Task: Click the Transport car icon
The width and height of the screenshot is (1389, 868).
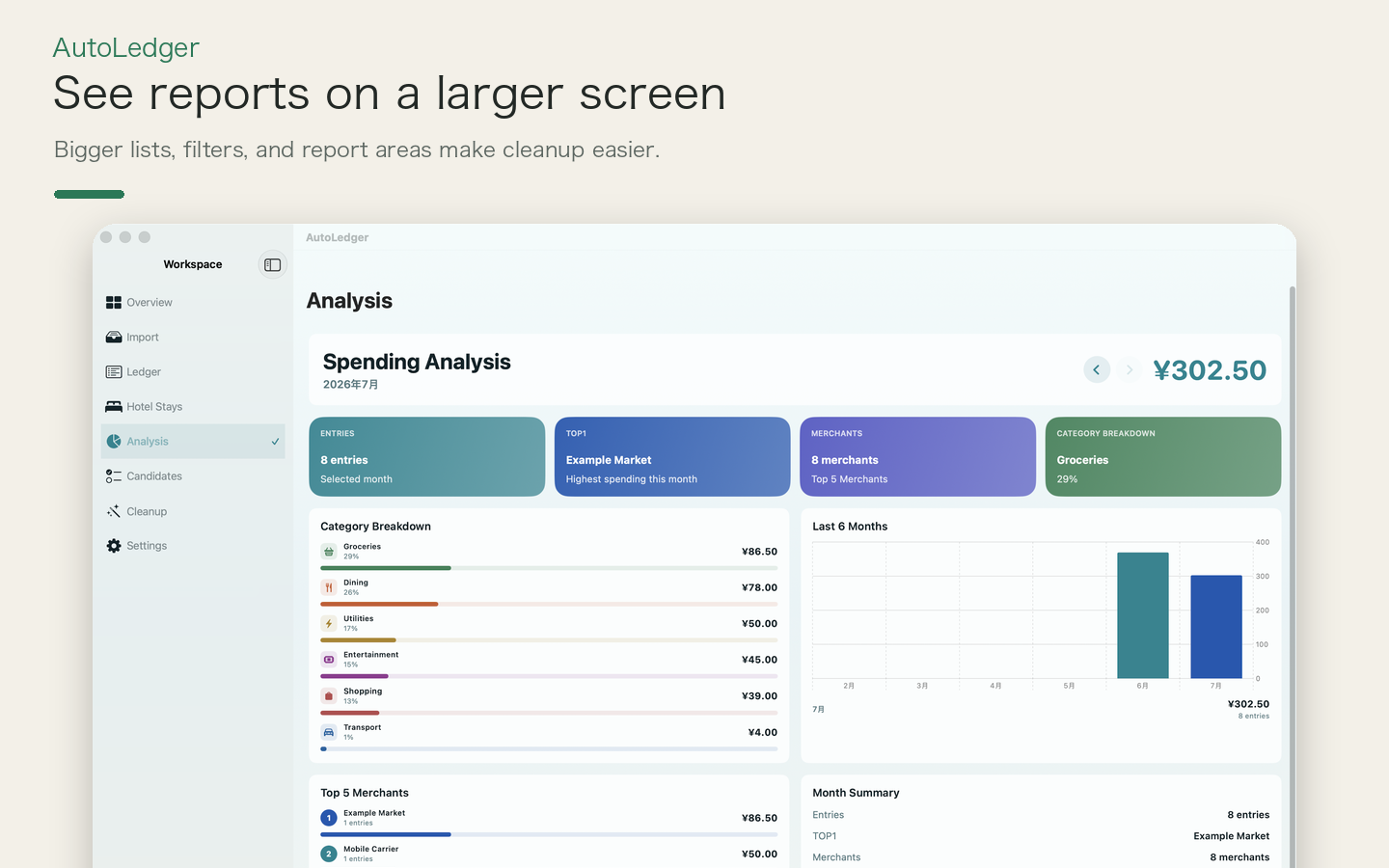Action: pos(329,732)
